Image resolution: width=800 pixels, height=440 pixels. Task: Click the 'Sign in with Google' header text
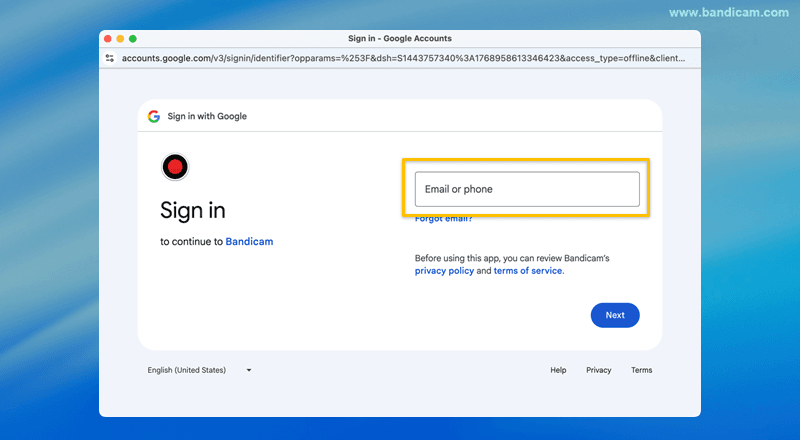207,116
